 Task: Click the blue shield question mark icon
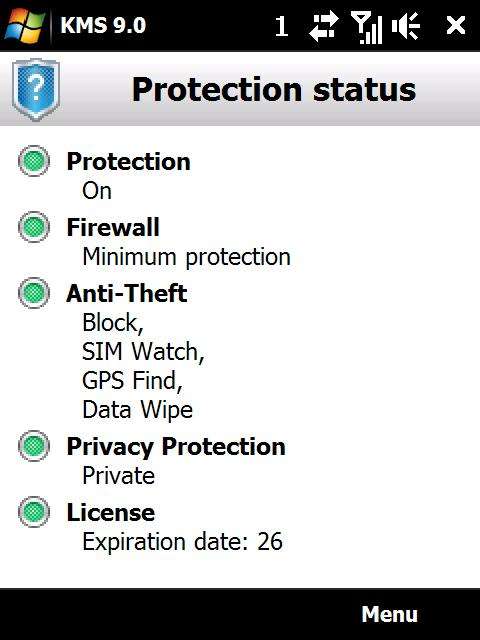[x=36, y=89]
